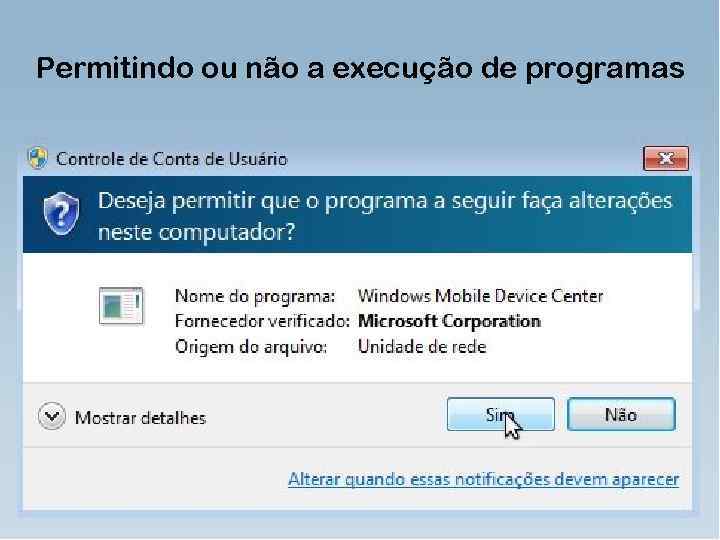Screen dimensions: 720x540
Task: Expand the Mostrar detalhes chevron
Action: click(x=52, y=416)
